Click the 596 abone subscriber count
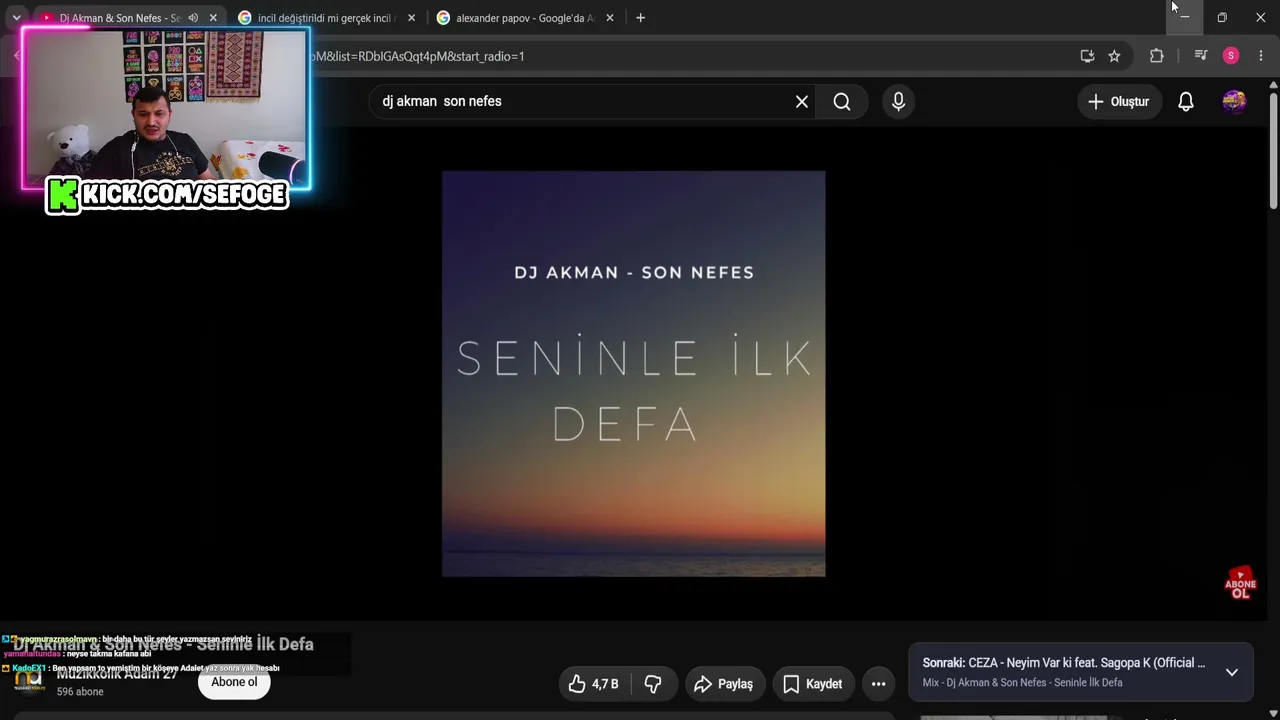This screenshot has width=1280, height=720. pyautogui.click(x=80, y=692)
